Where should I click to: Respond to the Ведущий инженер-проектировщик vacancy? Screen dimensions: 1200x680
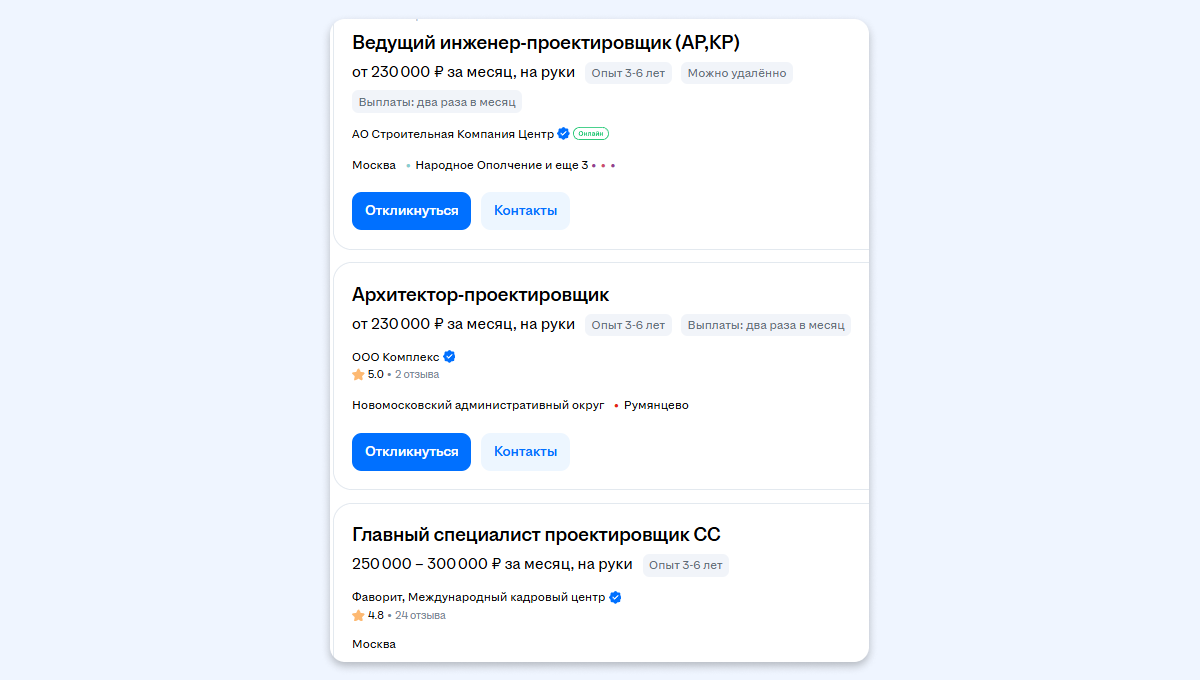click(x=411, y=211)
